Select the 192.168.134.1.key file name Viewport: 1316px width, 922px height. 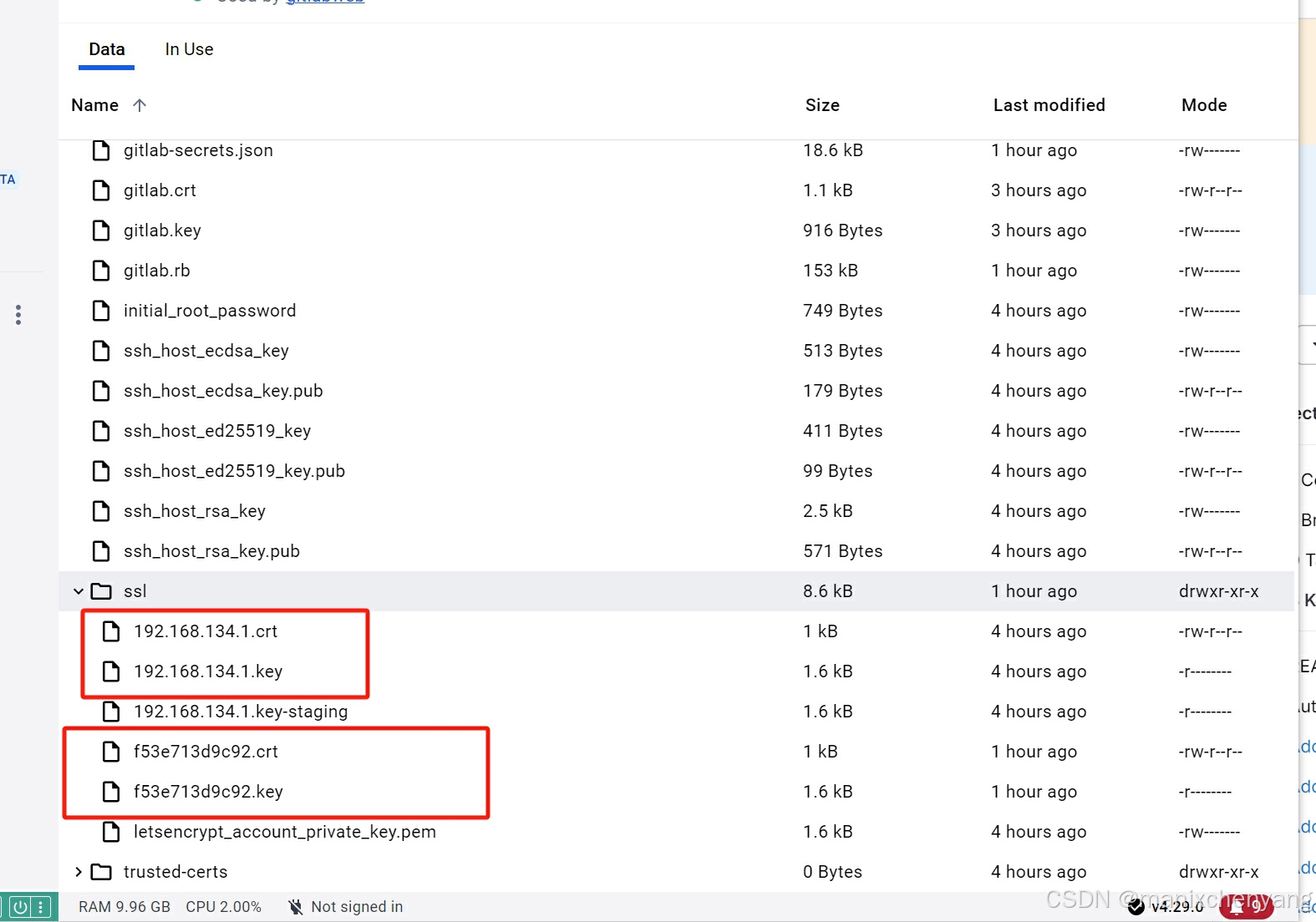click(208, 671)
